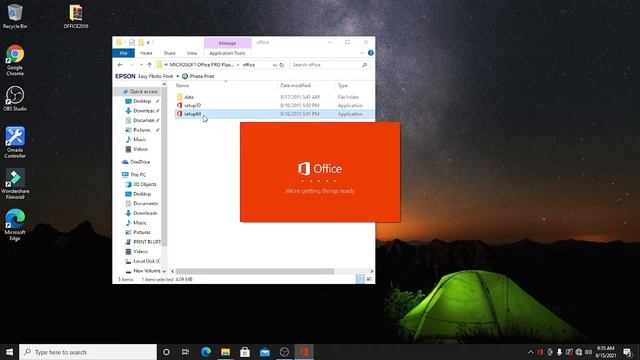Open Microsoft Store from the taskbar
This screenshot has height=360, width=640.
(245, 352)
